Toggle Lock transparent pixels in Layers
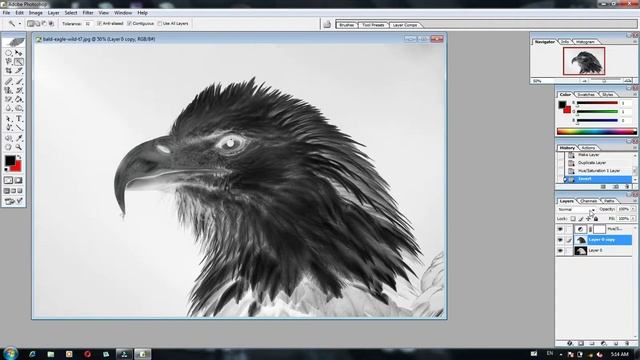Viewport: 640px width, 360px height. pos(573,219)
